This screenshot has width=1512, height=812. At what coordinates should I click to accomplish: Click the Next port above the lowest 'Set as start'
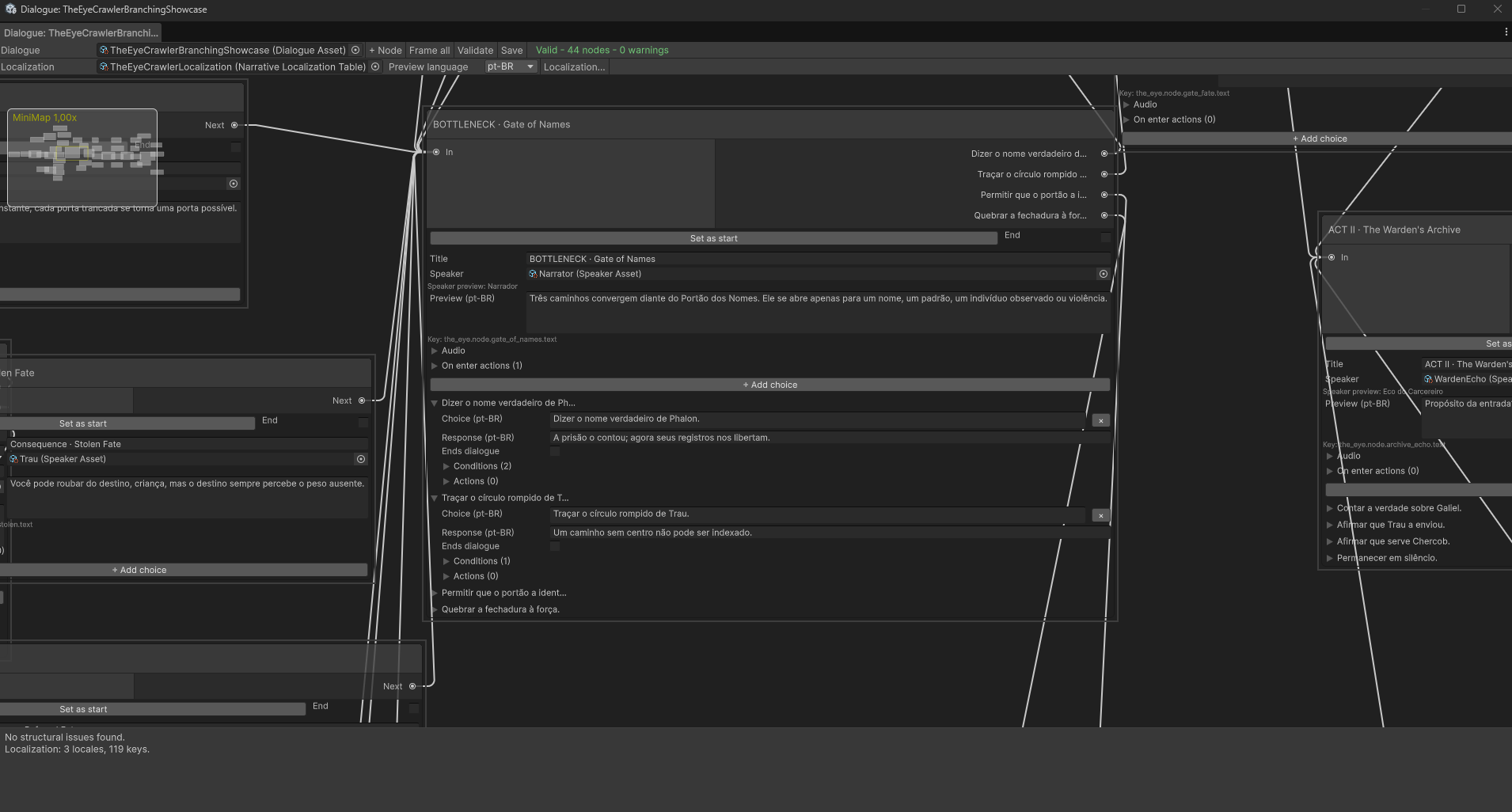[412, 686]
